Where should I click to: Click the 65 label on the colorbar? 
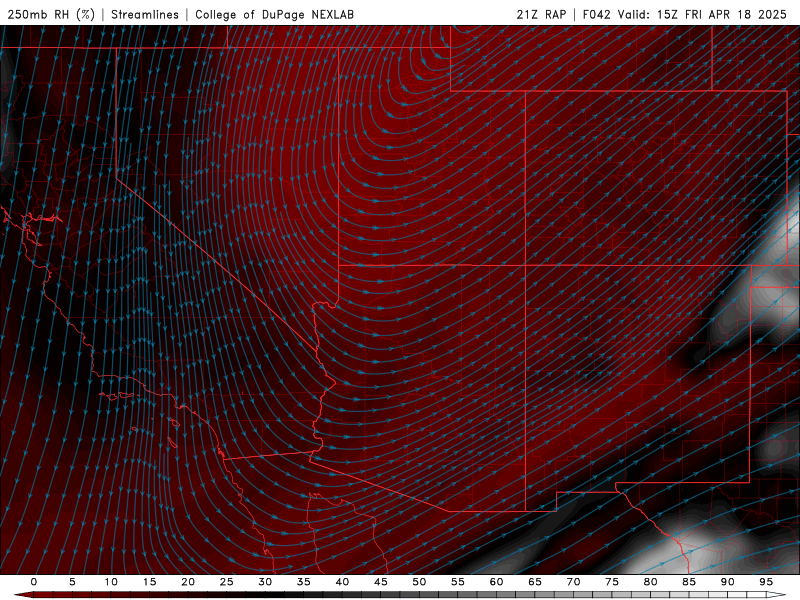click(x=535, y=582)
